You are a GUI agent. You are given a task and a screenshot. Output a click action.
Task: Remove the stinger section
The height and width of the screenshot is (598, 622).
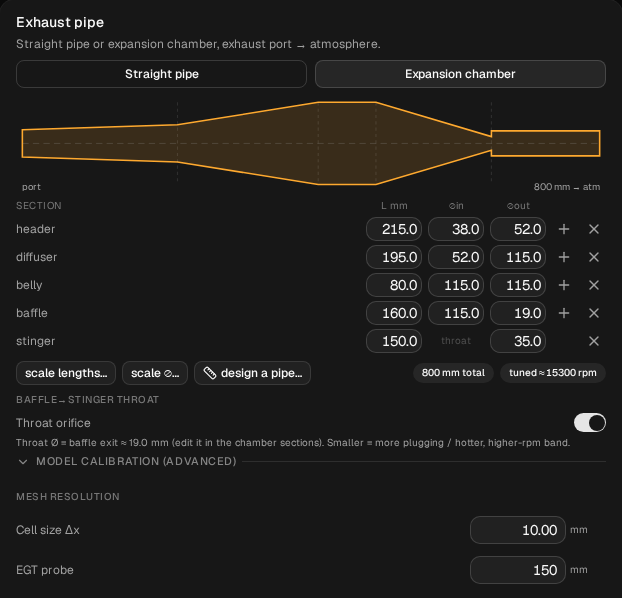593,341
